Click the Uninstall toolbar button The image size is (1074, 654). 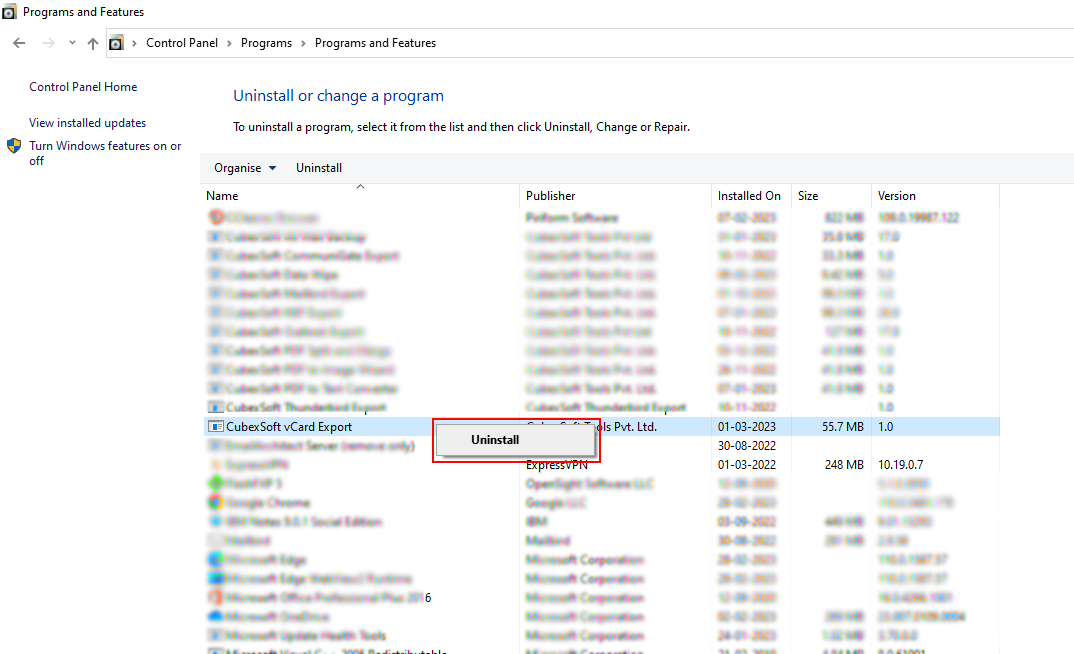point(319,168)
